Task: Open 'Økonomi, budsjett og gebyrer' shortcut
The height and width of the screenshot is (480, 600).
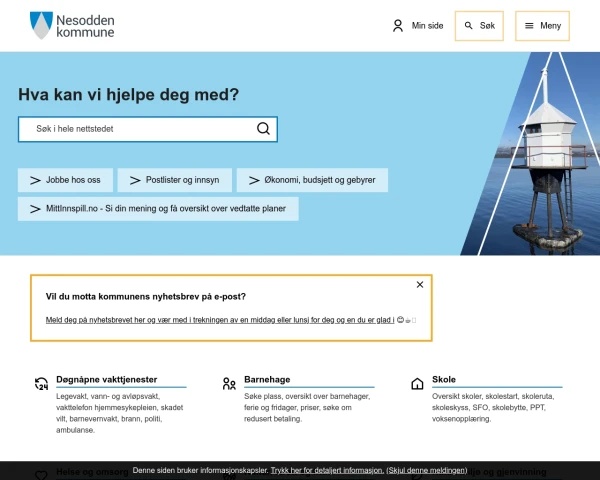Action: click(312, 180)
